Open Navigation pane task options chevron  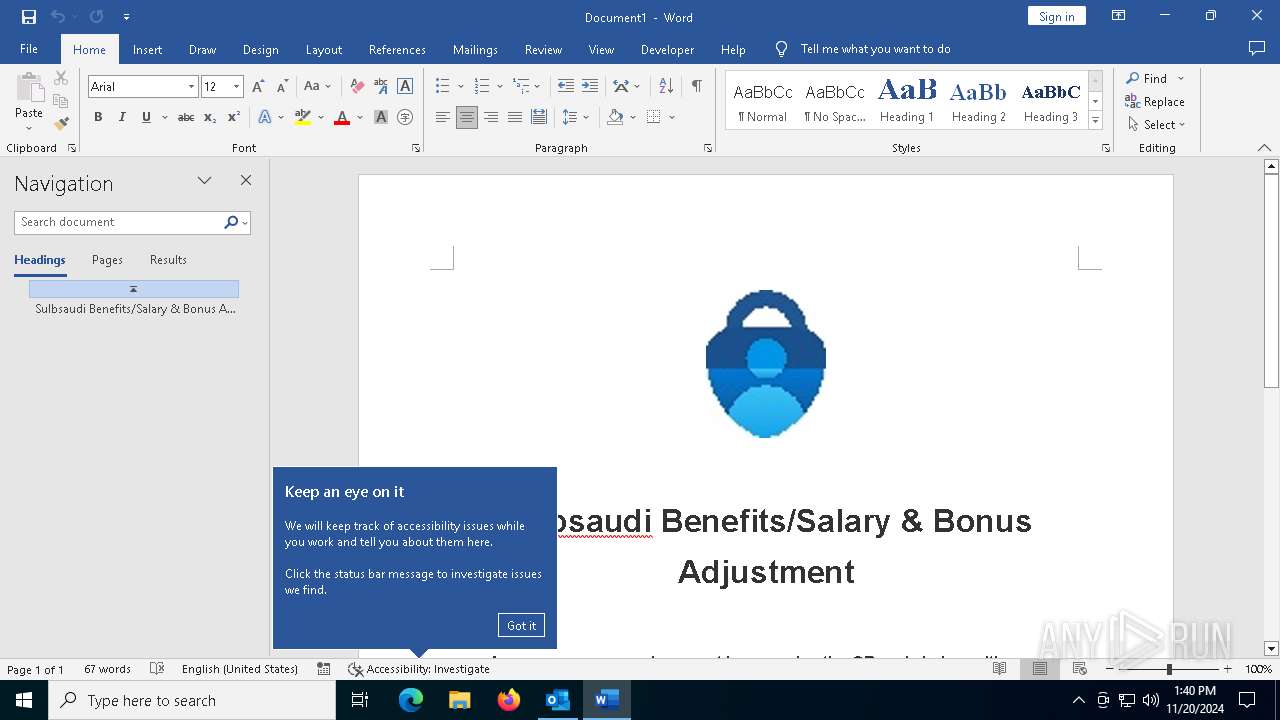(x=204, y=181)
